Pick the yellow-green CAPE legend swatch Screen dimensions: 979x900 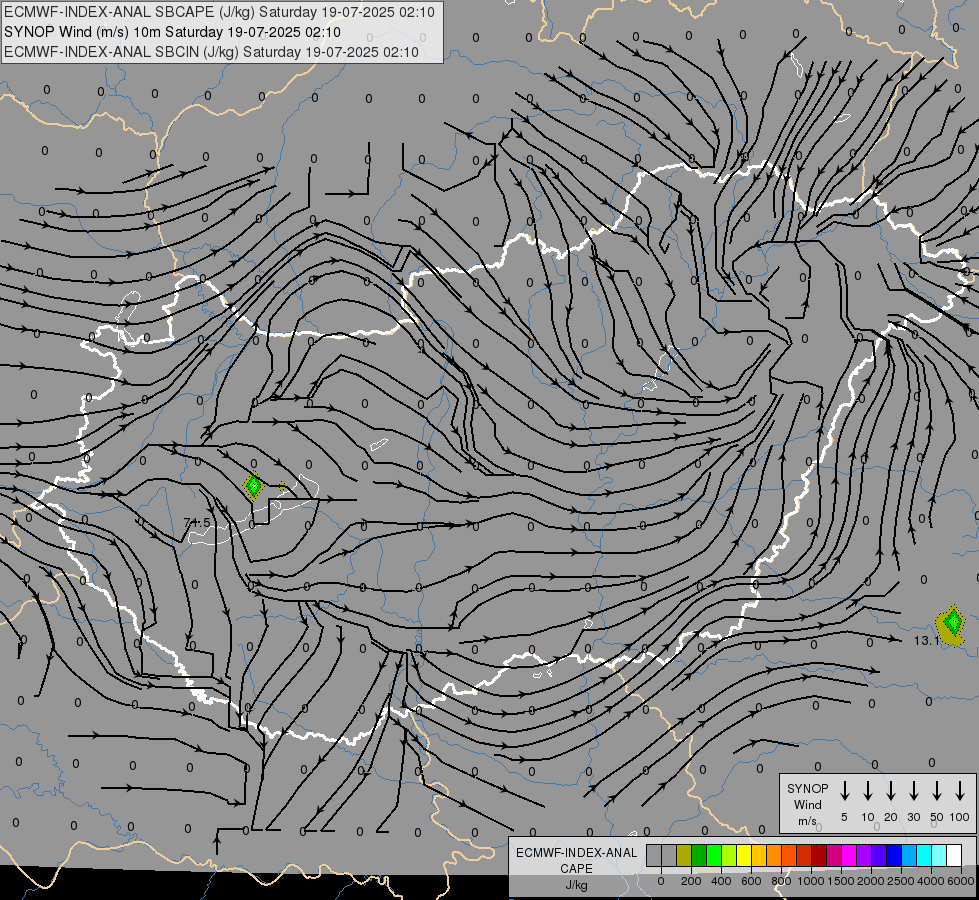coord(729,856)
